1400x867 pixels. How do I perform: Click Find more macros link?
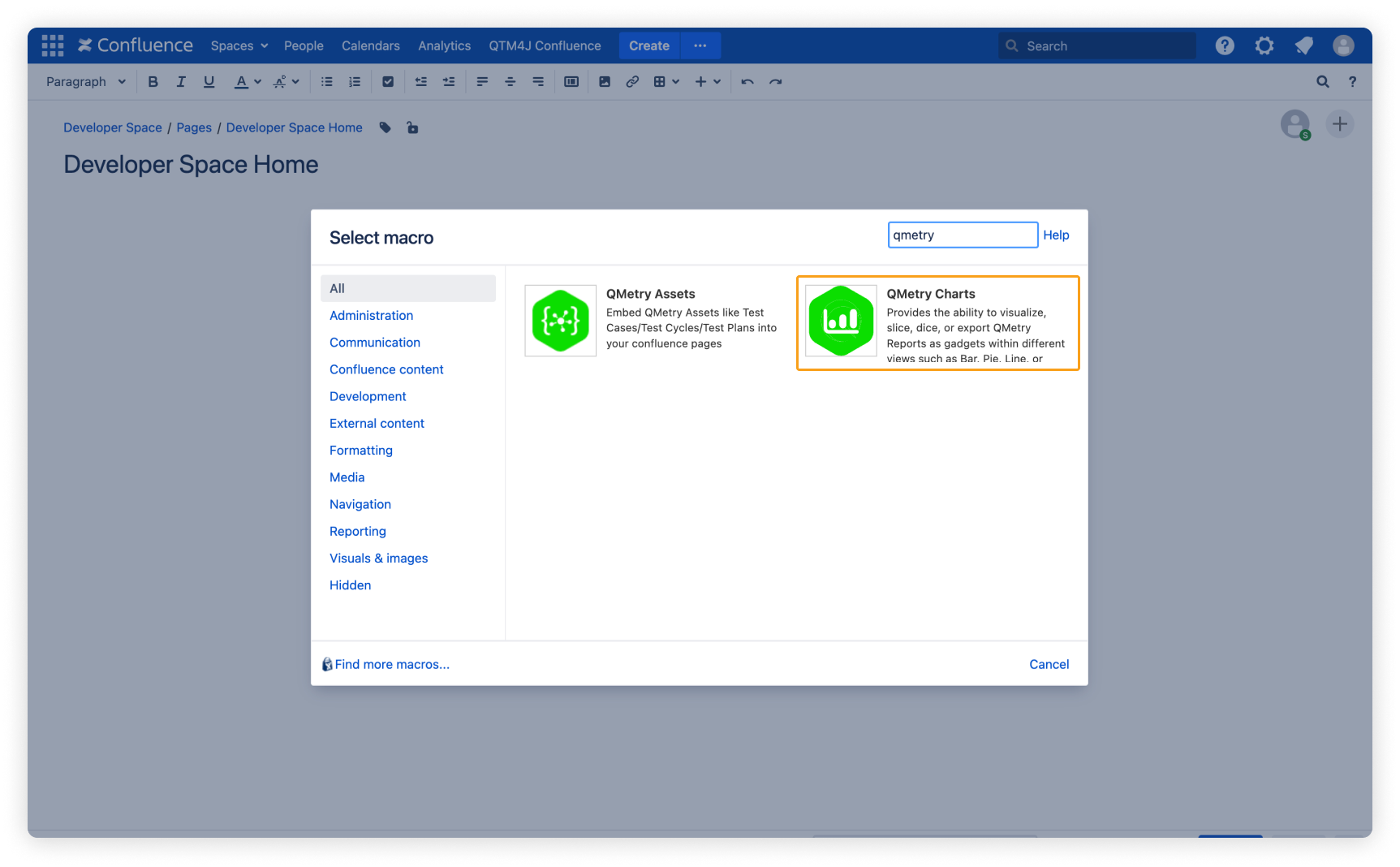click(392, 664)
